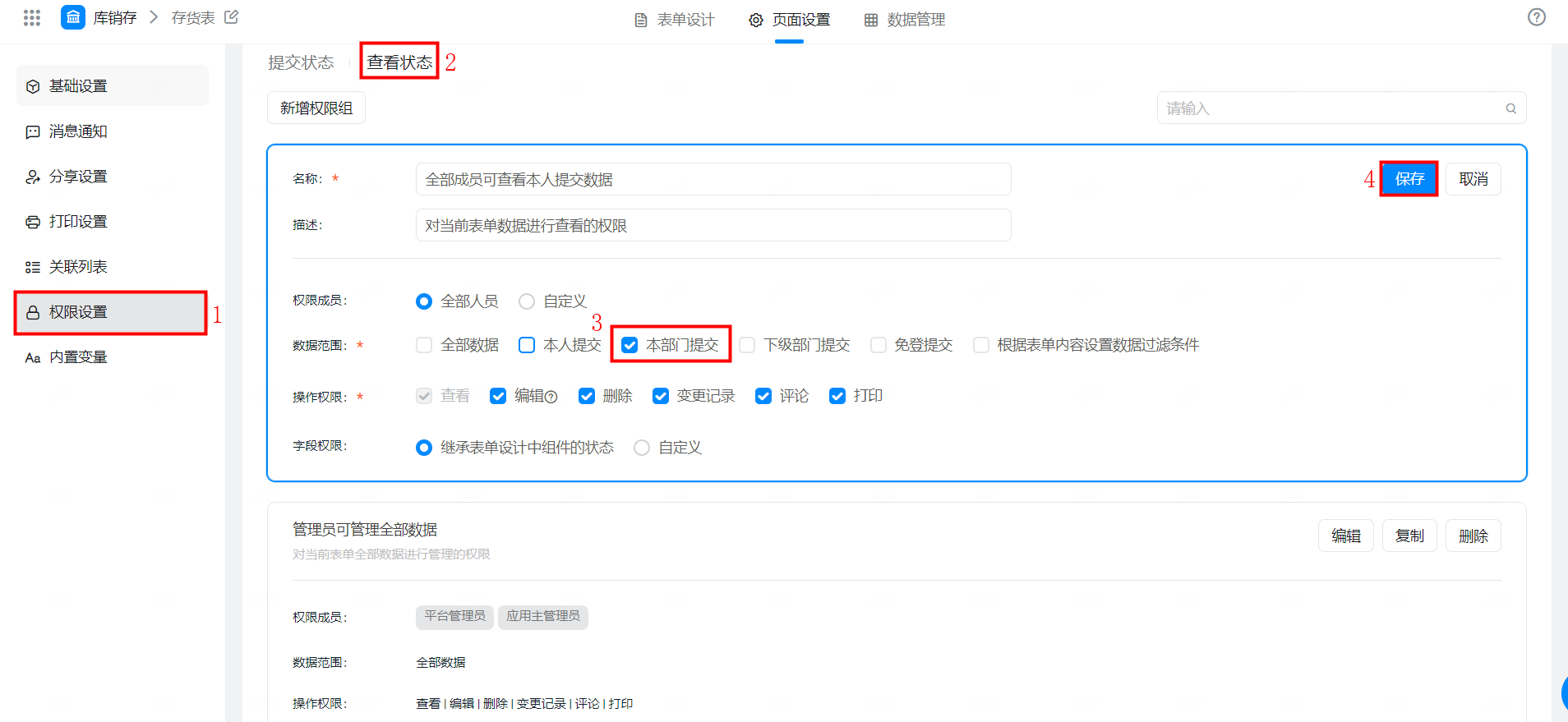Open the app grid launcher icon
This screenshot has height=722, width=1568.
(x=32, y=17)
